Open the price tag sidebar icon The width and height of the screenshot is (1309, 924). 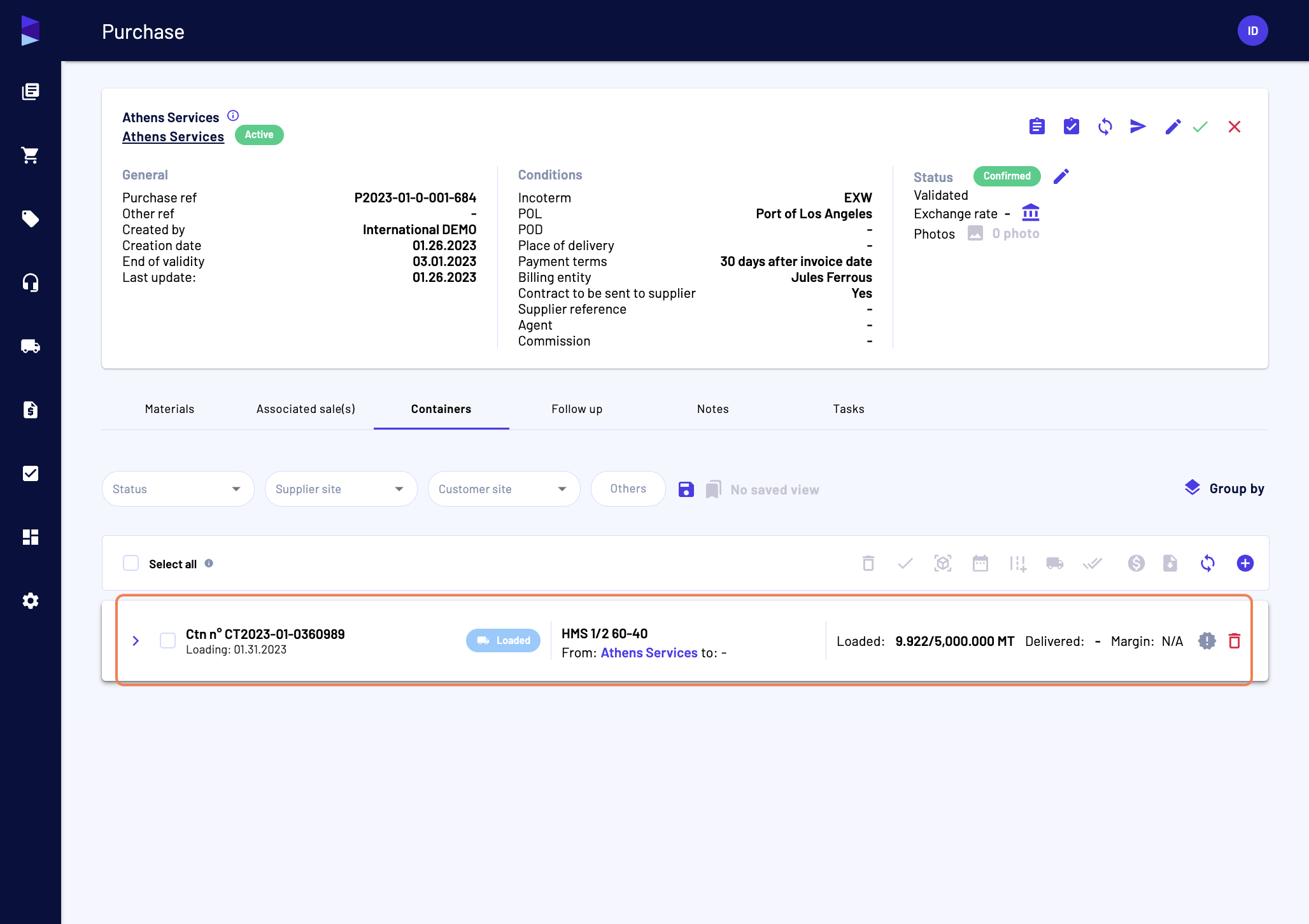pos(30,218)
